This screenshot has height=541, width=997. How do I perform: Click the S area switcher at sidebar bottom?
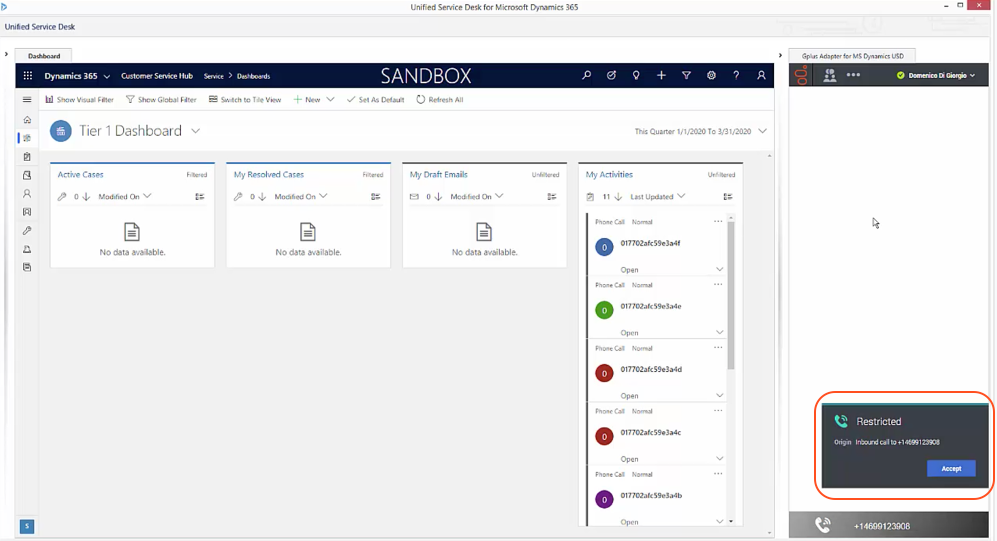[27, 526]
